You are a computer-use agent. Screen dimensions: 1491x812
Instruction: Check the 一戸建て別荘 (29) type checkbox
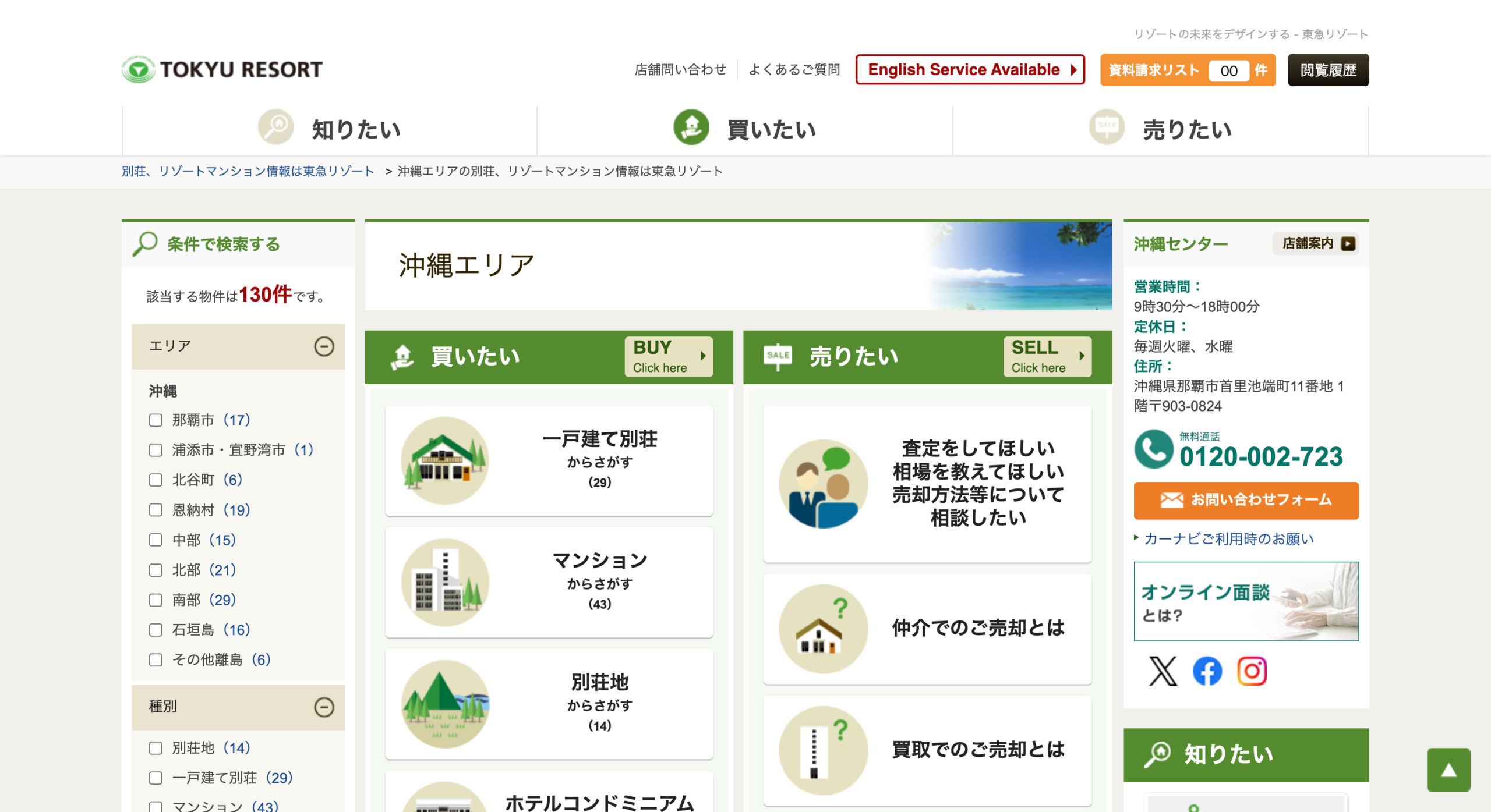[156, 778]
